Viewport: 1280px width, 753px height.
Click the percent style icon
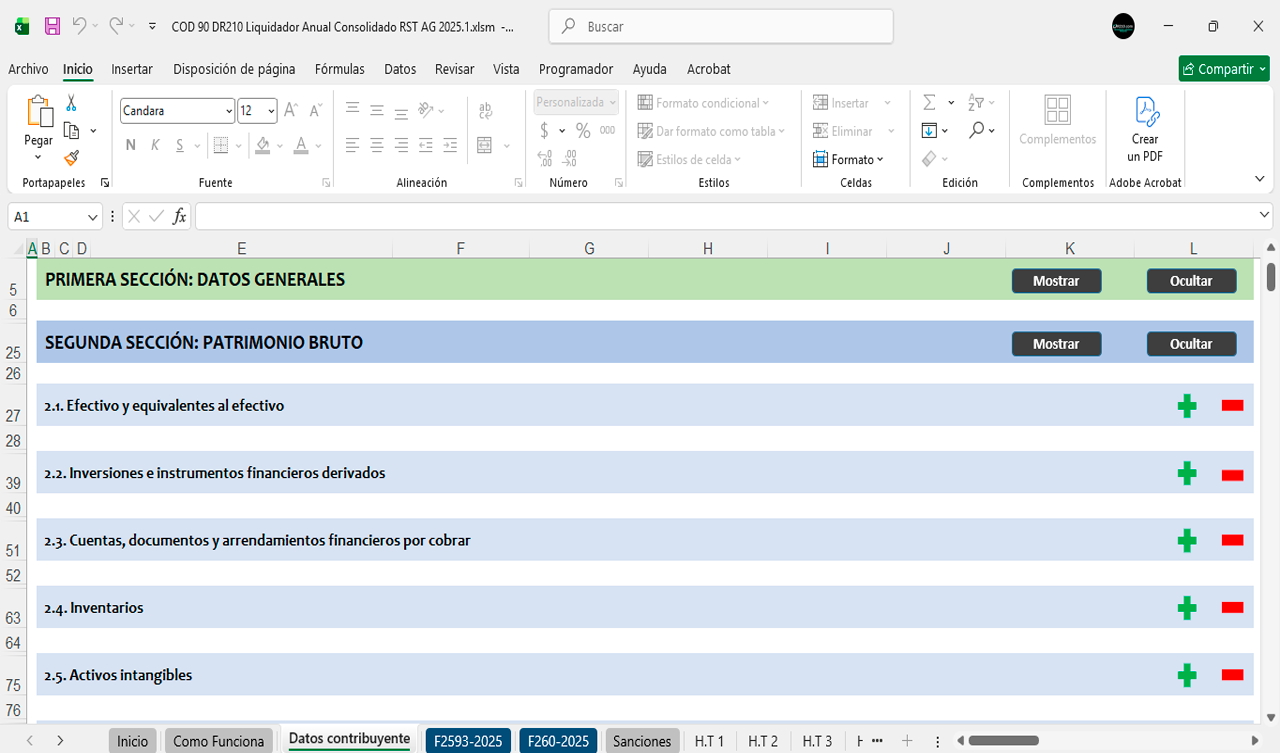click(583, 131)
